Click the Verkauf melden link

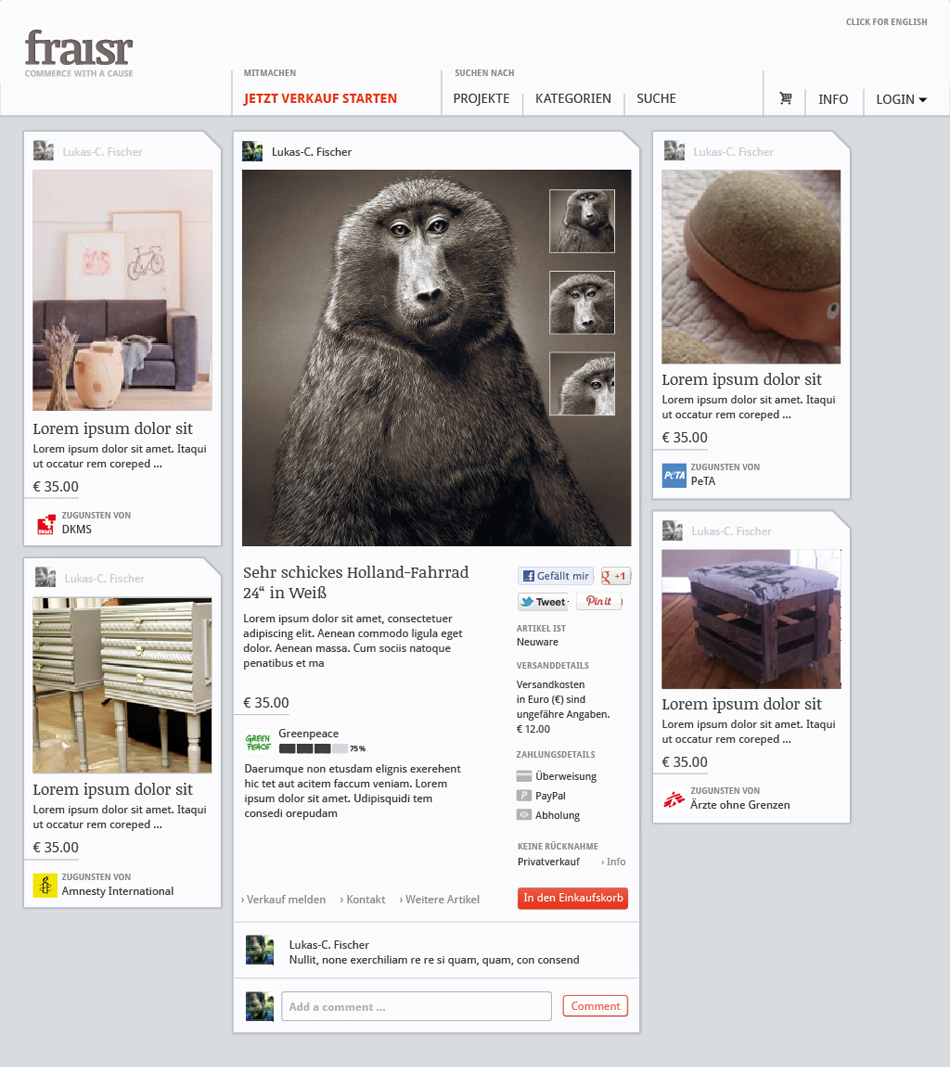[x=284, y=899]
